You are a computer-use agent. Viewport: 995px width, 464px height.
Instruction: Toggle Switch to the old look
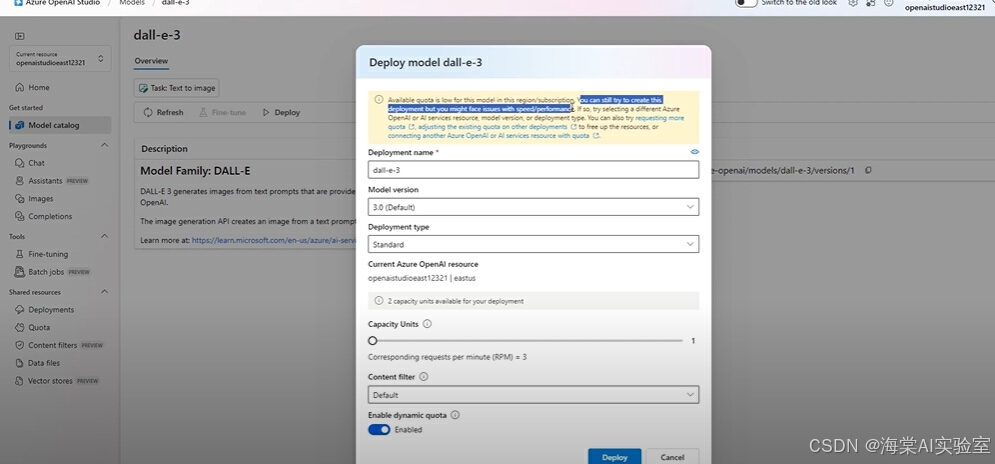[746, 3]
